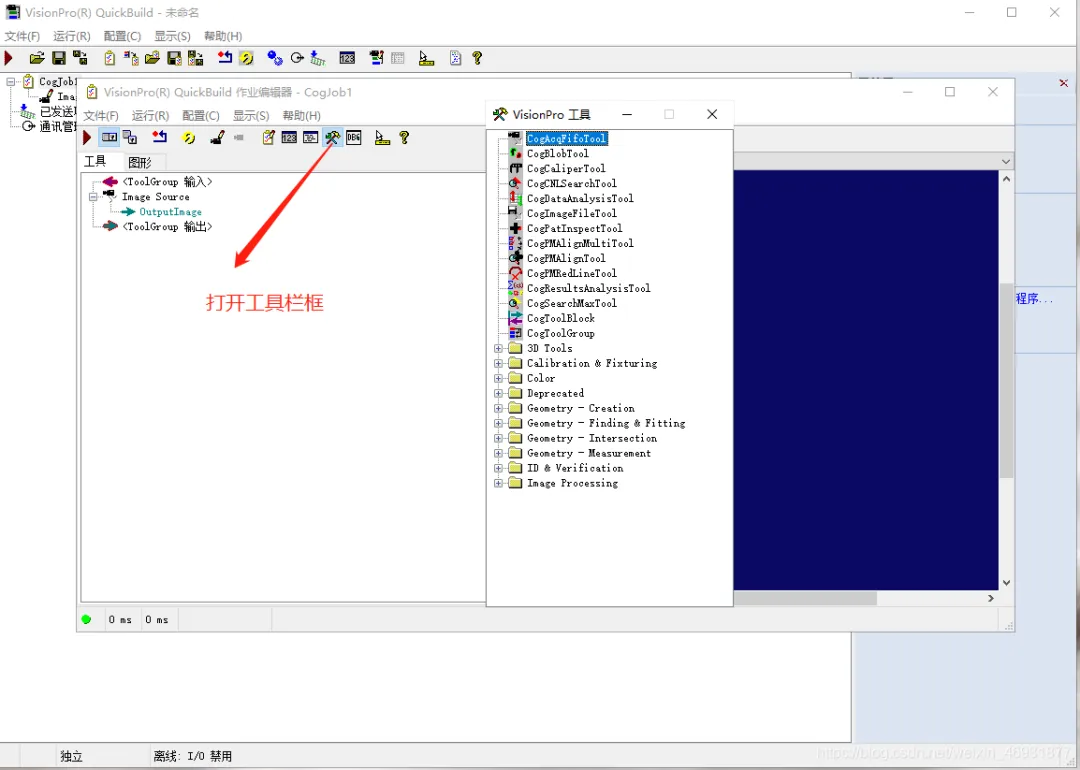This screenshot has height=770, width=1080.
Task: Click the reset statistics icon in main toolbar
Action: pos(225,58)
